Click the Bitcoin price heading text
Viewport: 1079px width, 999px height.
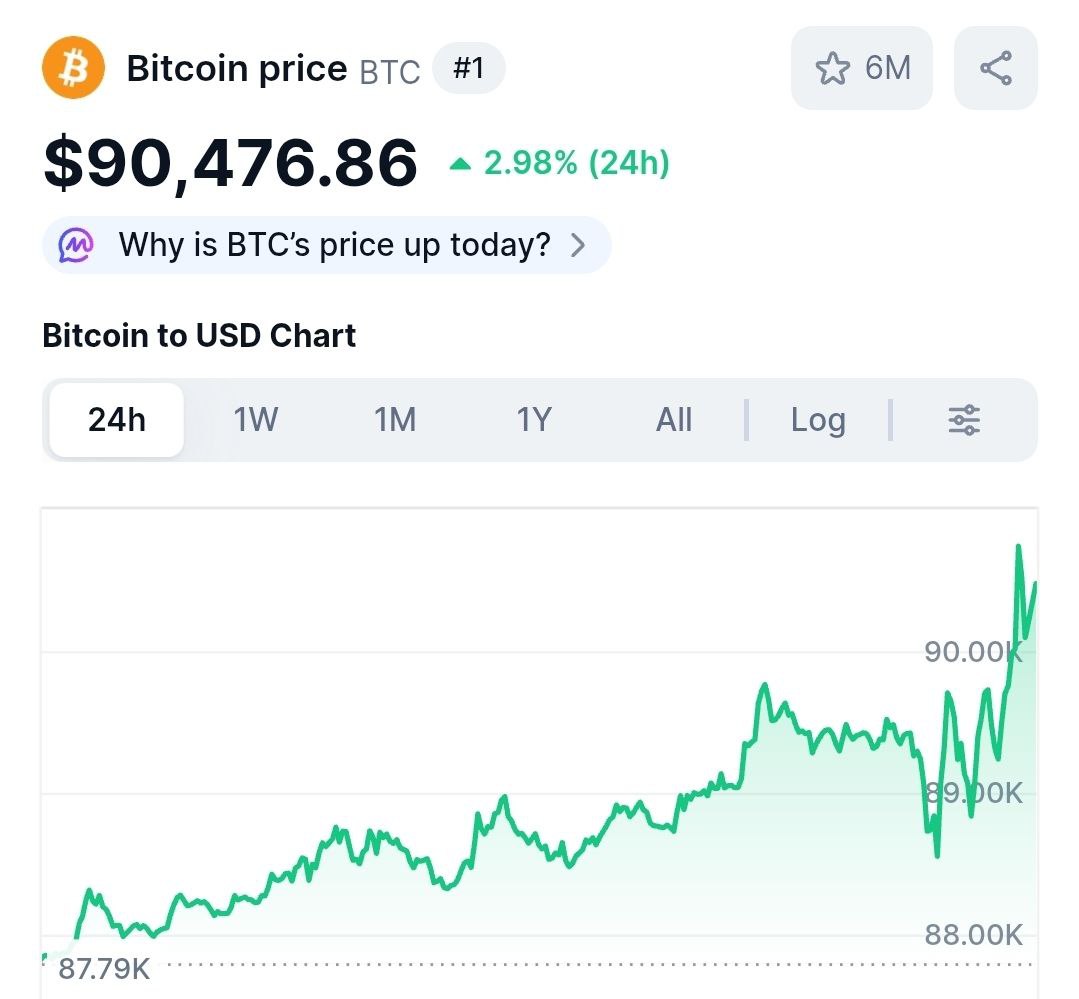[x=236, y=68]
